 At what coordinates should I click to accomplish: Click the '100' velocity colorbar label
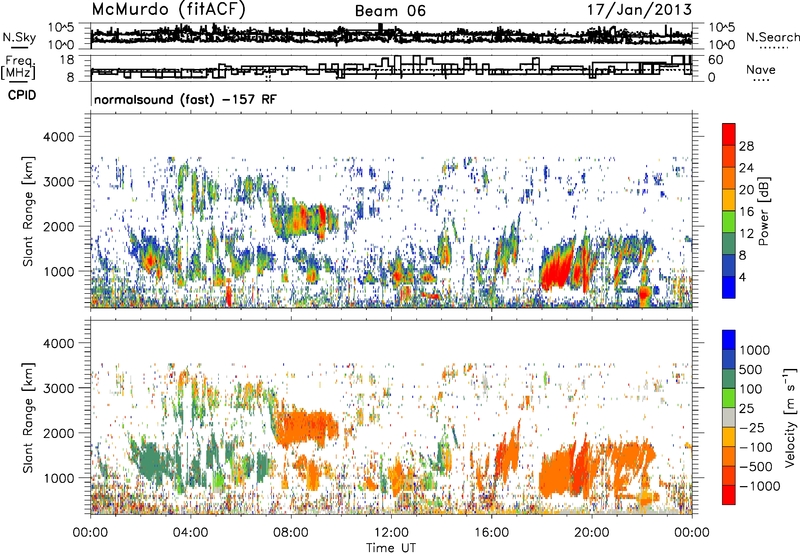(x=751, y=389)
